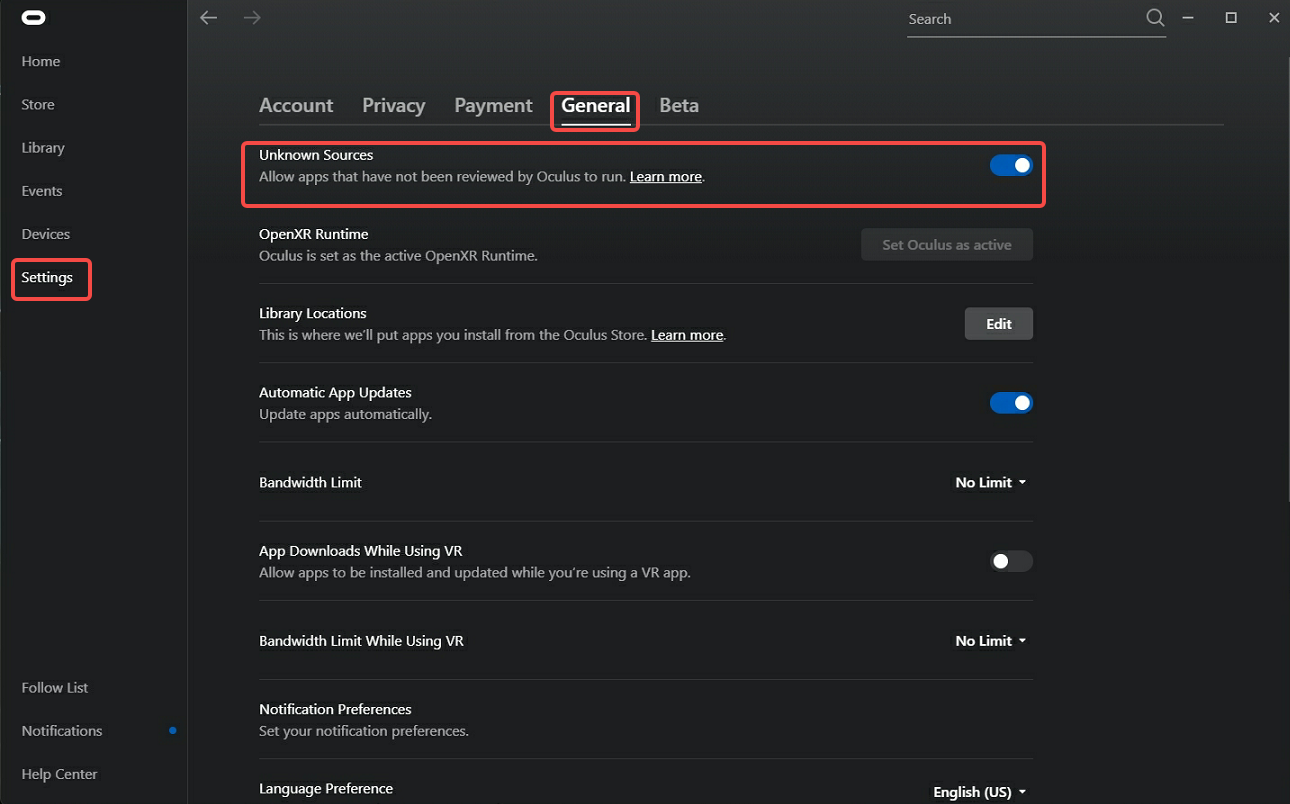Image resolution: width=1290 pixels, height=804 pixels.
Task: Open Follow List in the sidebar
Action: tap(55, 688)
